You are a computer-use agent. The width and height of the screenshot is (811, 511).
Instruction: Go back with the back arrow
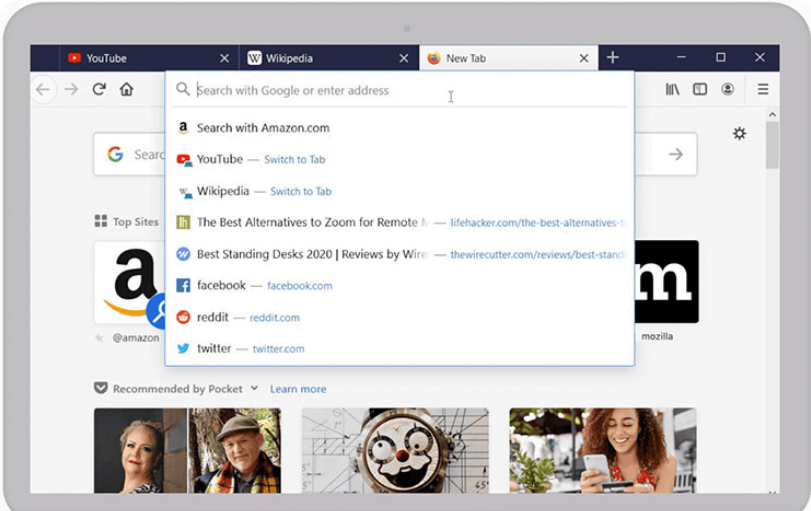point(43,89)
